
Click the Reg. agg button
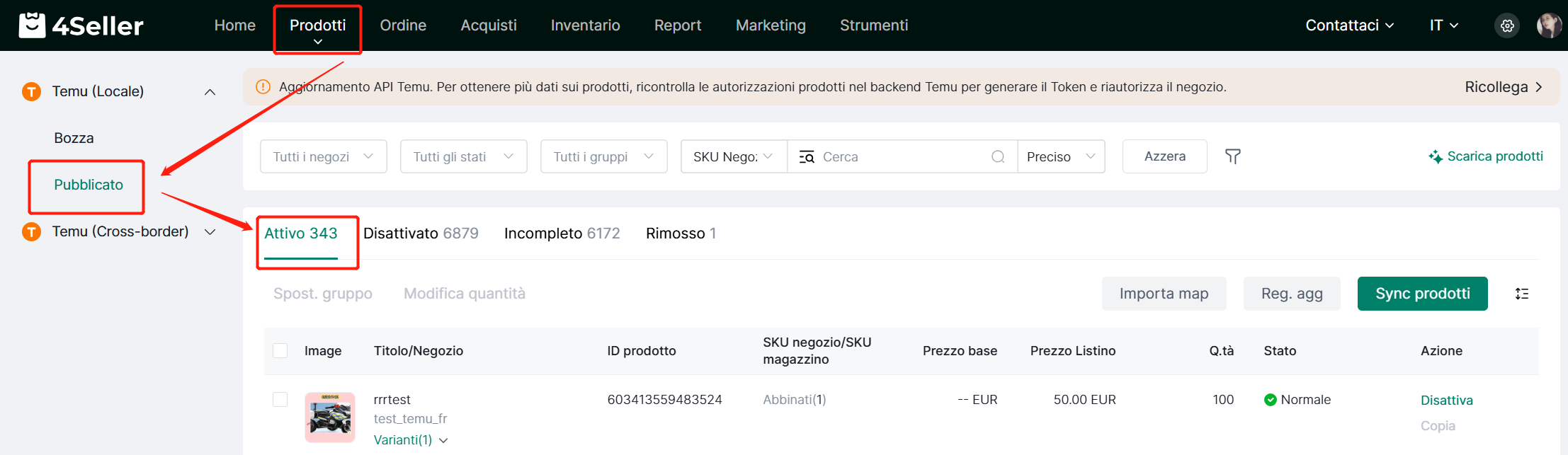tap(1292, 294)
